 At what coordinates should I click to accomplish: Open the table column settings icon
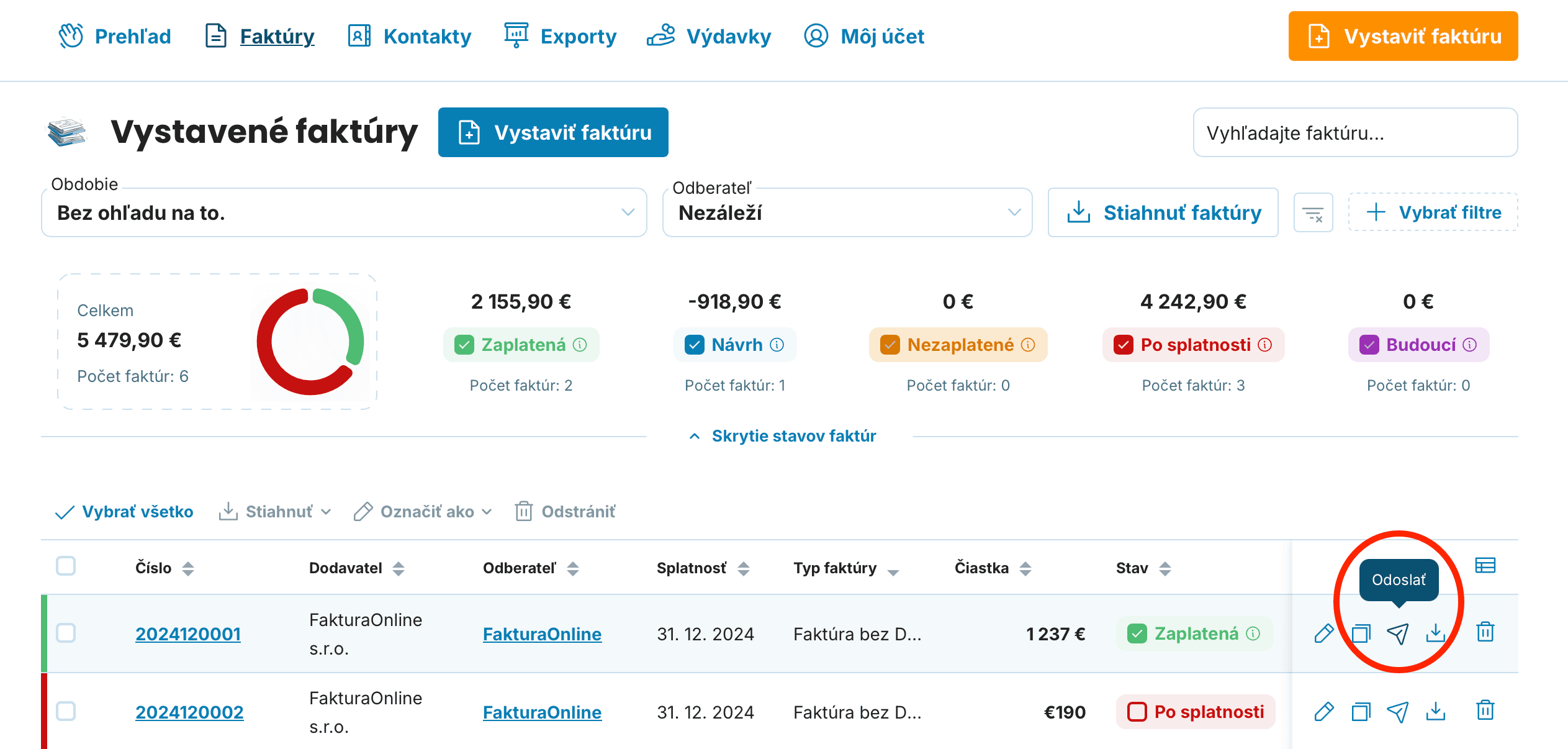coord(1485,566)
